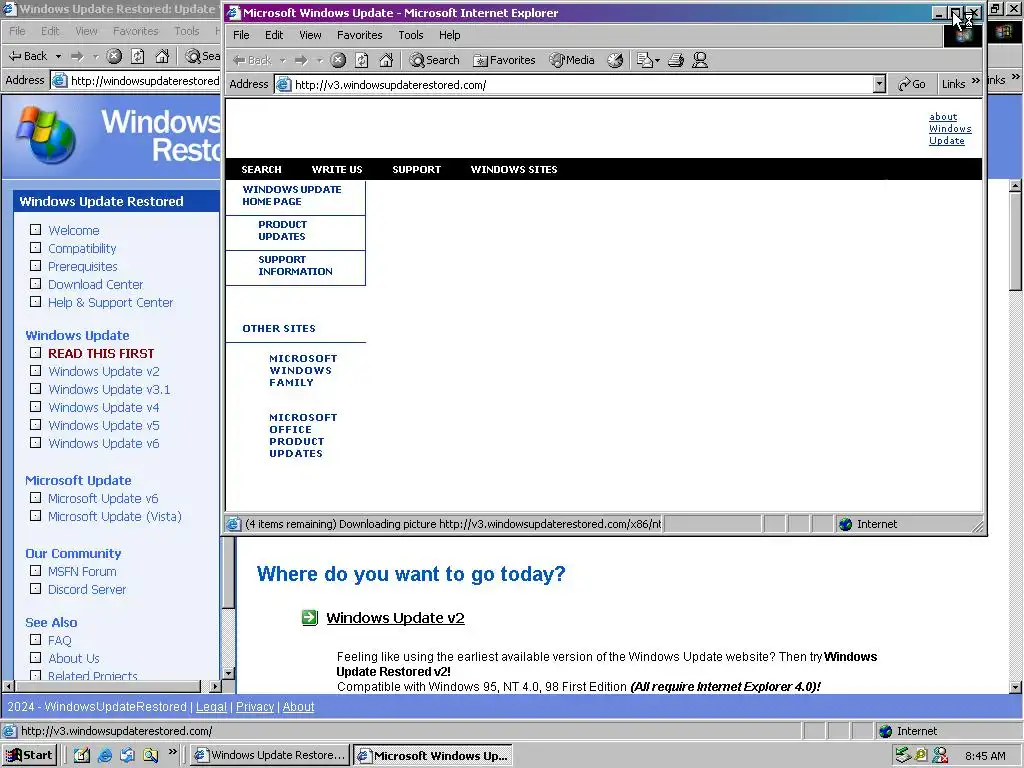
Task: Click Messenger icon in system tray
Action: [x=940, y=755]
